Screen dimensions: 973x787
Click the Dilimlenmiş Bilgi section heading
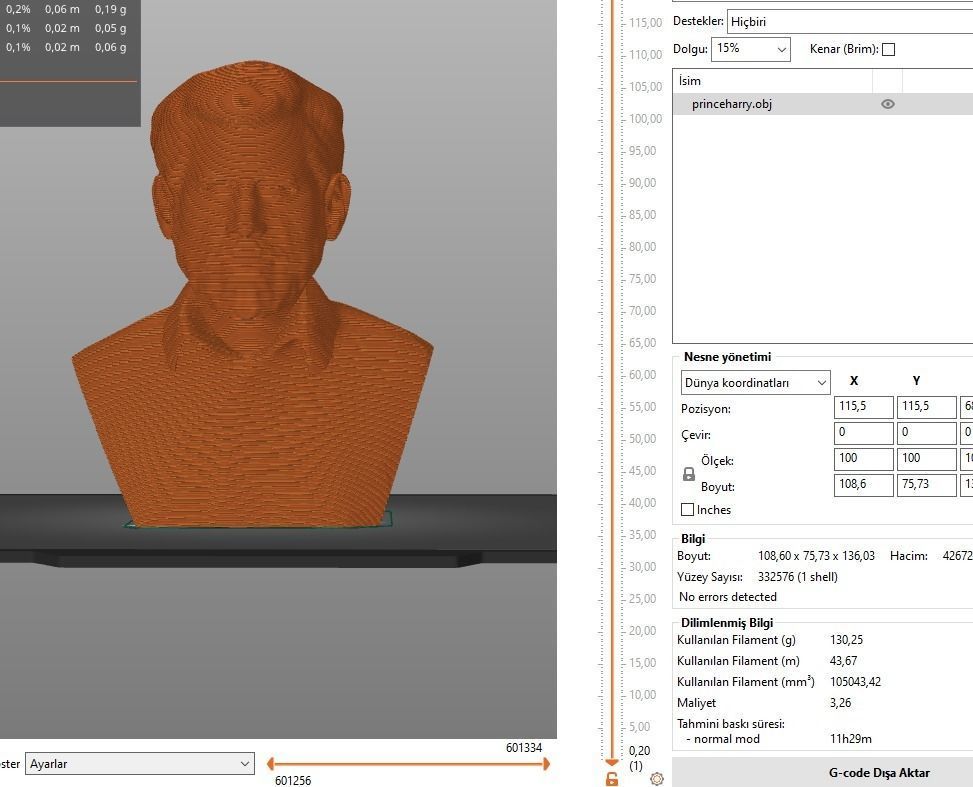[727, 623]
